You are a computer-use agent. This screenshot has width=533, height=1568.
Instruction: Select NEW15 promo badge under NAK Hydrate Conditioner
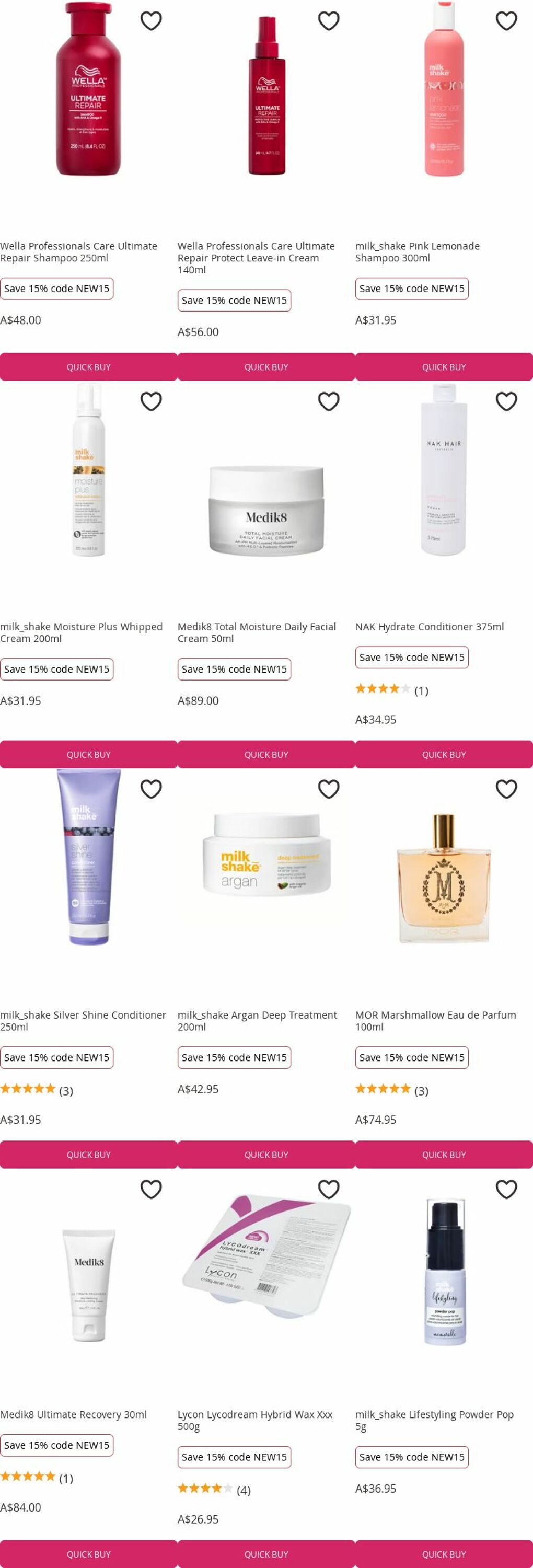pyautogui.click(x=412, y=658)
